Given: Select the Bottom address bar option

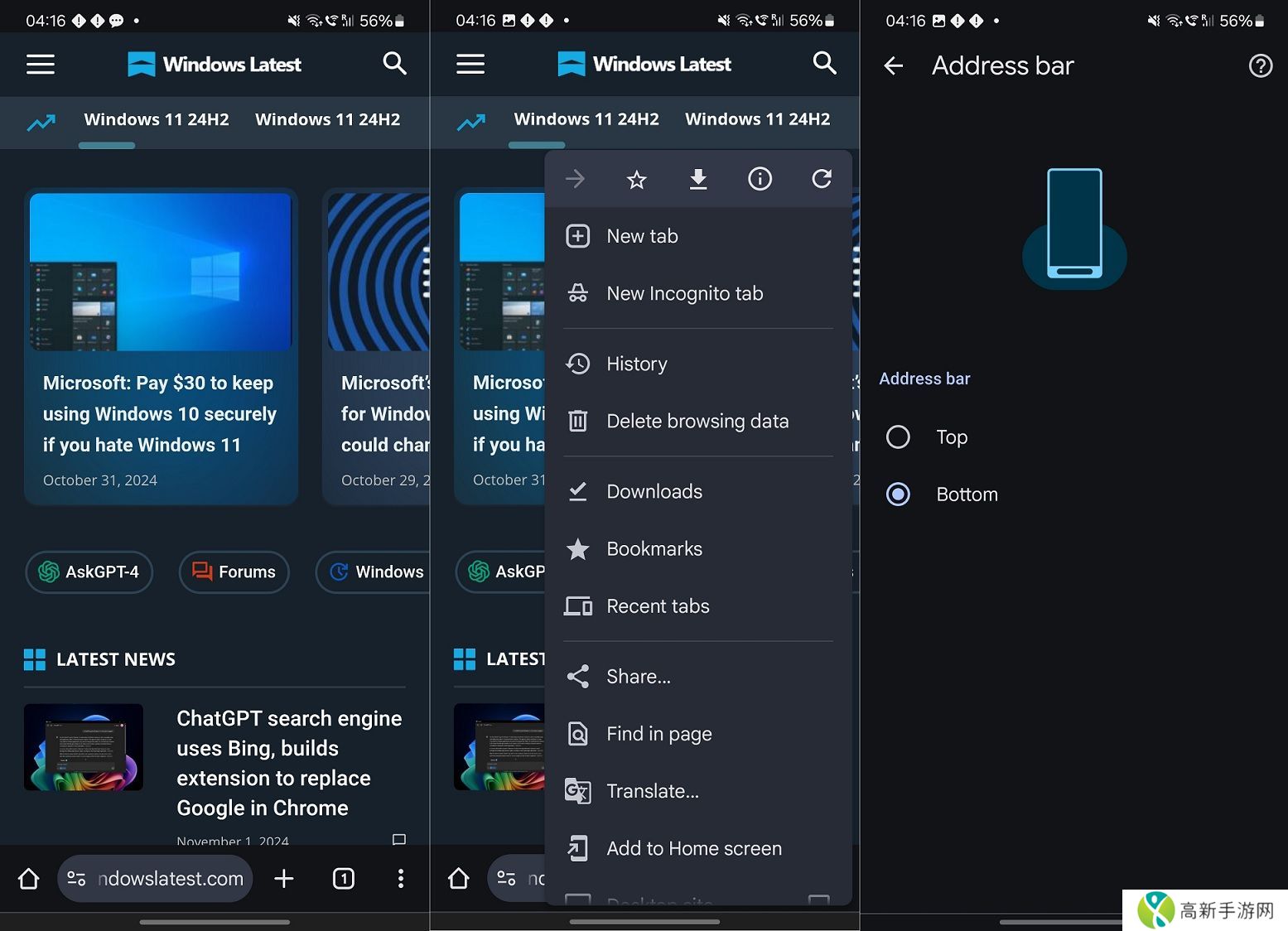Looking at the screenshot, I should click(898, 494).
